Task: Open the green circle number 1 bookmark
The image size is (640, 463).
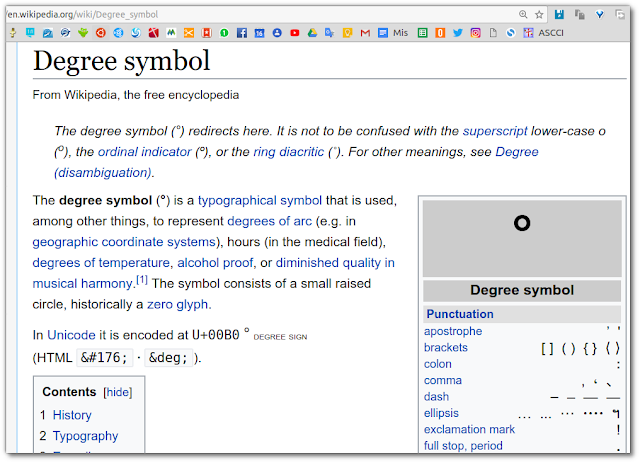Action: point(224,33)
